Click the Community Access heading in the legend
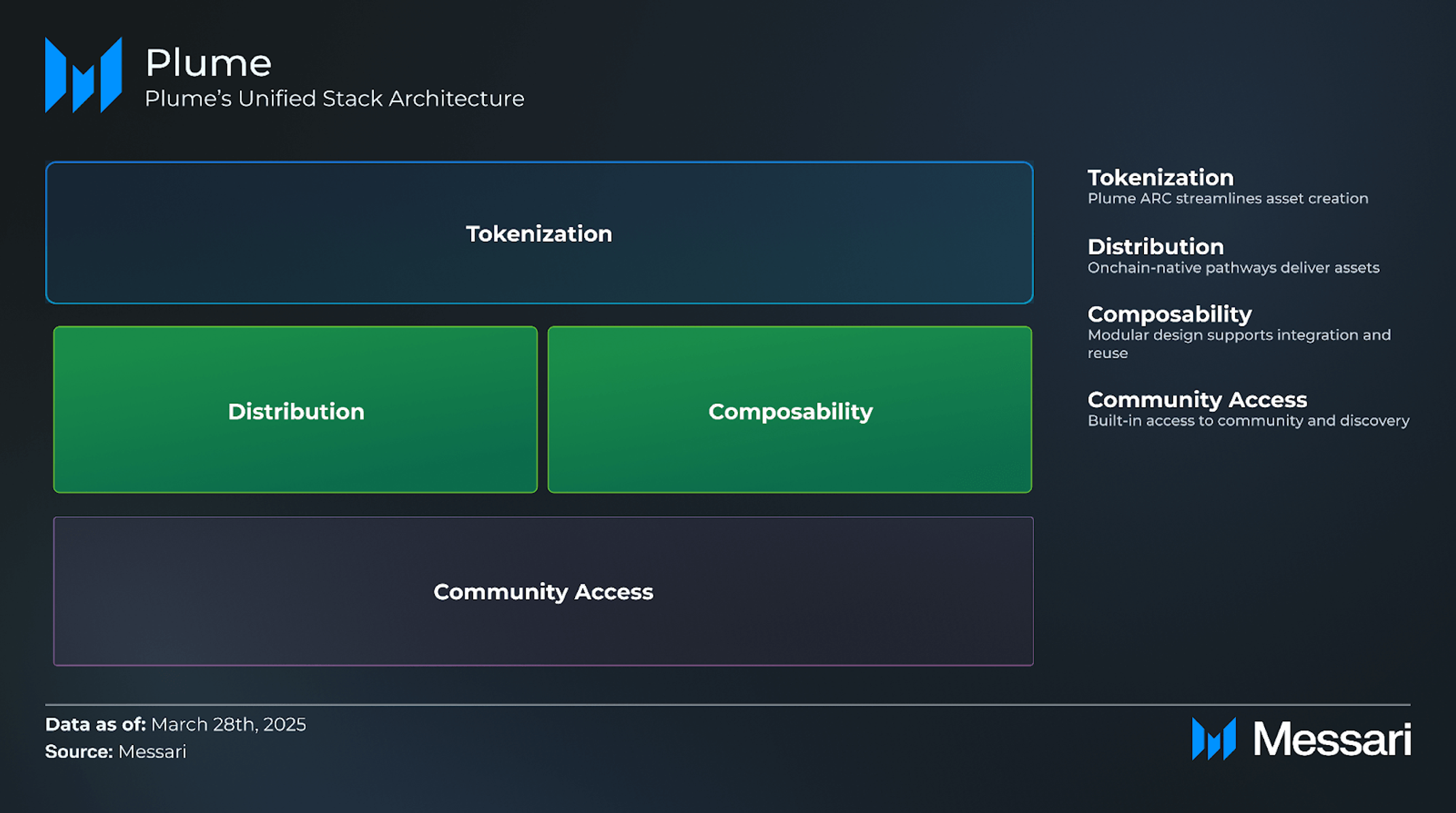Image resolution: width=1456 pixels, height=813 pixels. tap(1197, 400)
